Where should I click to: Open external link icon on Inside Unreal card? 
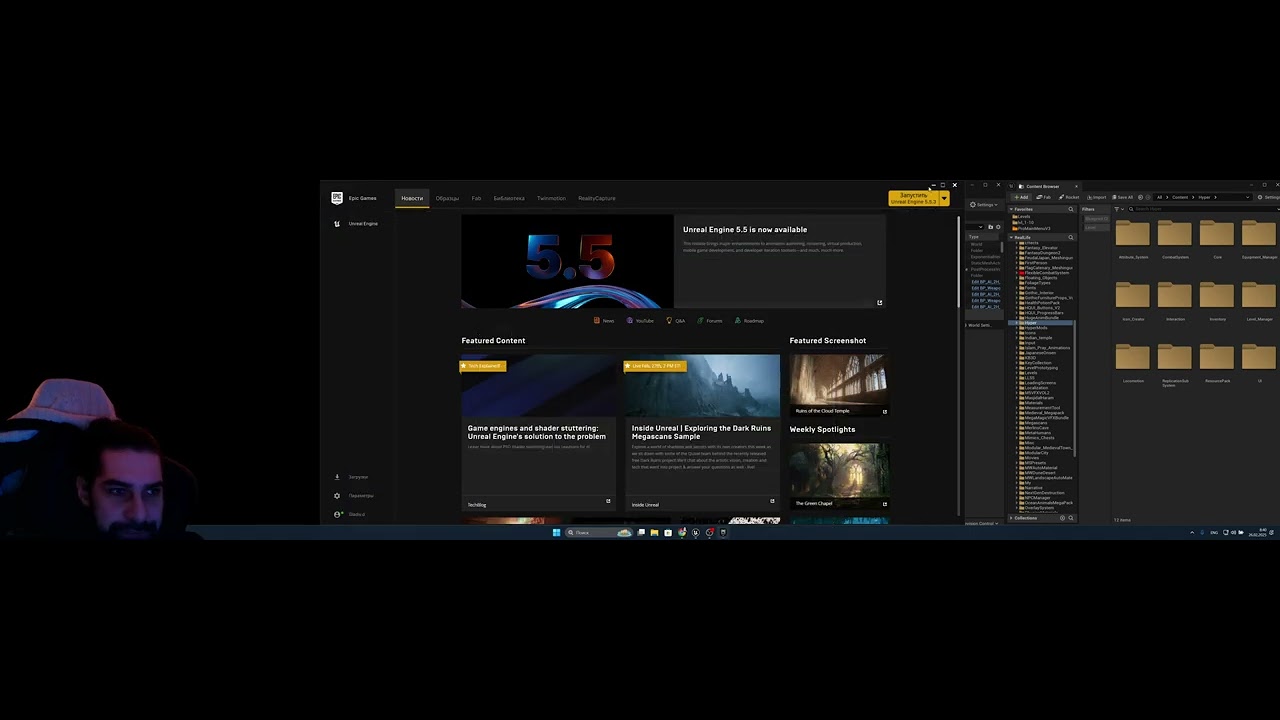[772, 501]
